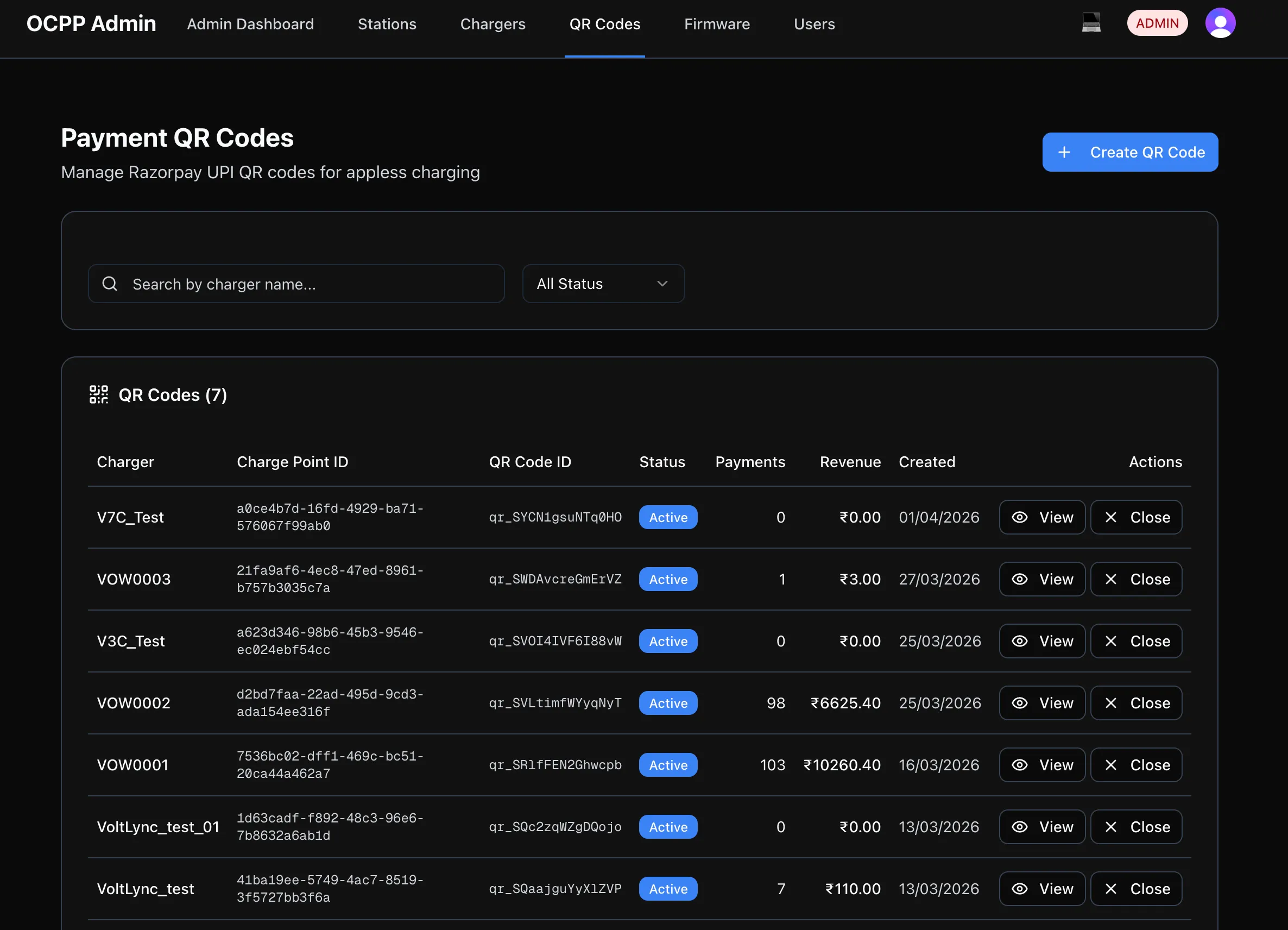
Task: Click the search magnifier icon
Action: [x=110, y=284]
